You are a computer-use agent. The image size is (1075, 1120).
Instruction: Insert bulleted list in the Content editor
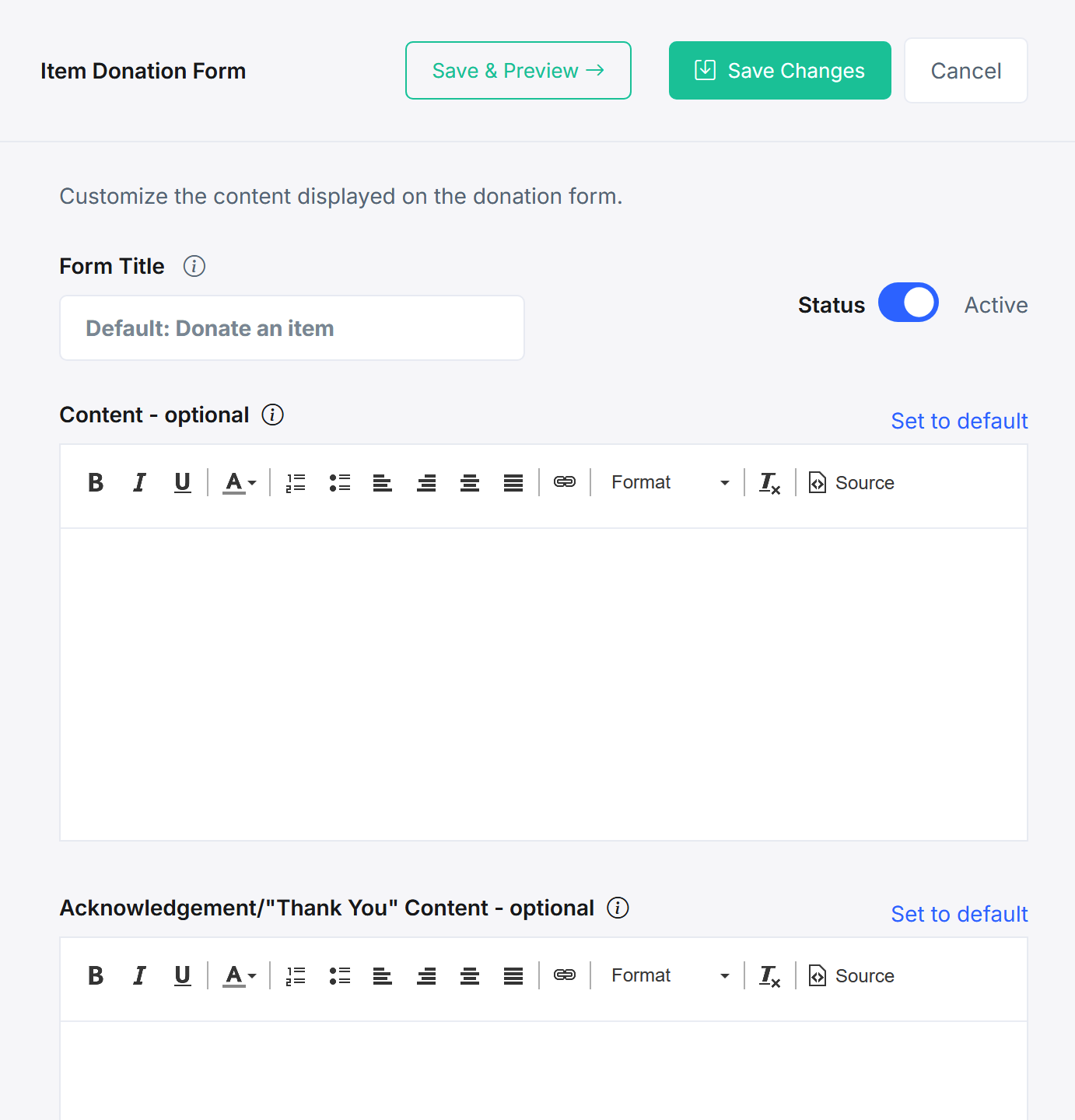339,483
